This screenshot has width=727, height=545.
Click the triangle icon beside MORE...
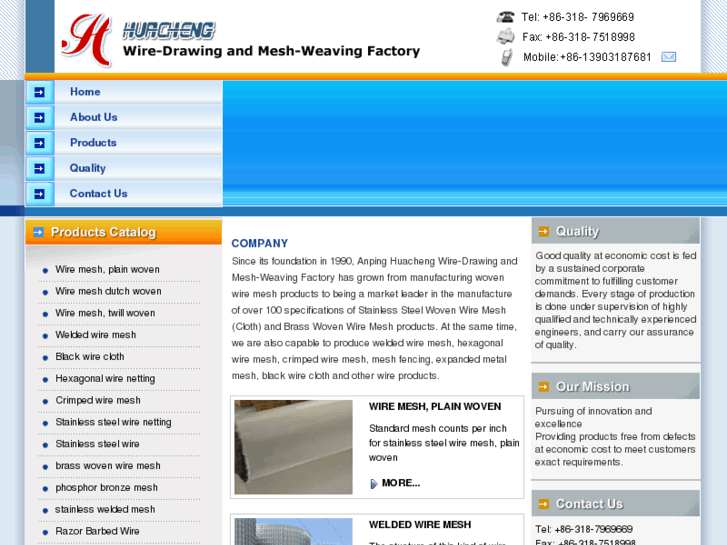[374, 484]
